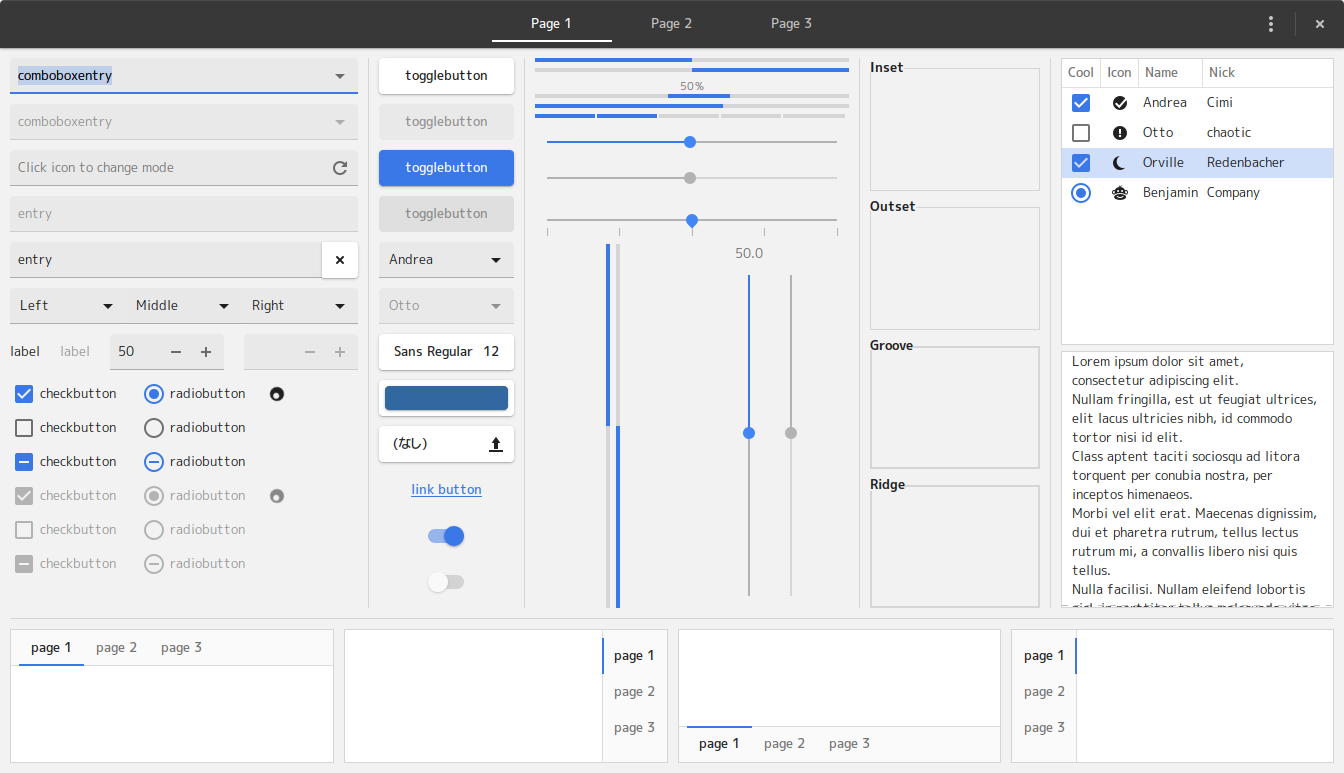The height and width of the screenshot is (773, 1344).
Task: Sort by Cool column header
Action: coord(1081,73)
